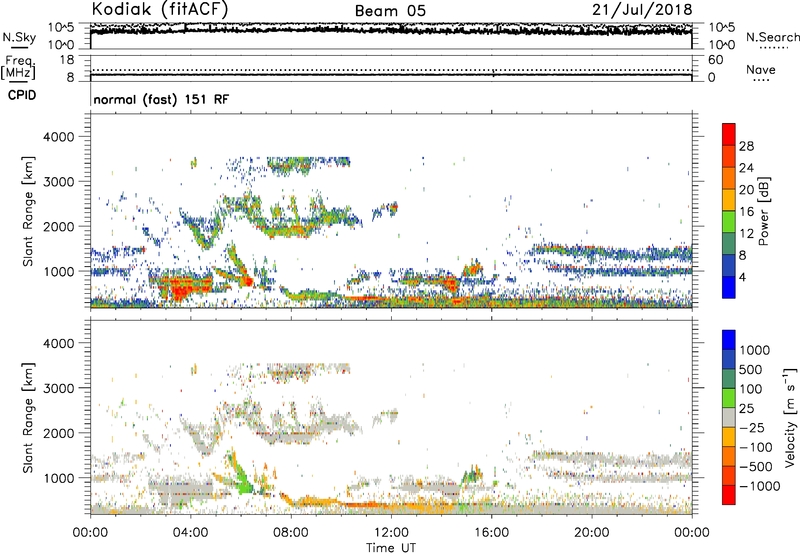Image resolution: width=800 pixels, height=554 pixels.
Task: Click the "2000" tick of the velocity panel
Action: tap(59, 433)
